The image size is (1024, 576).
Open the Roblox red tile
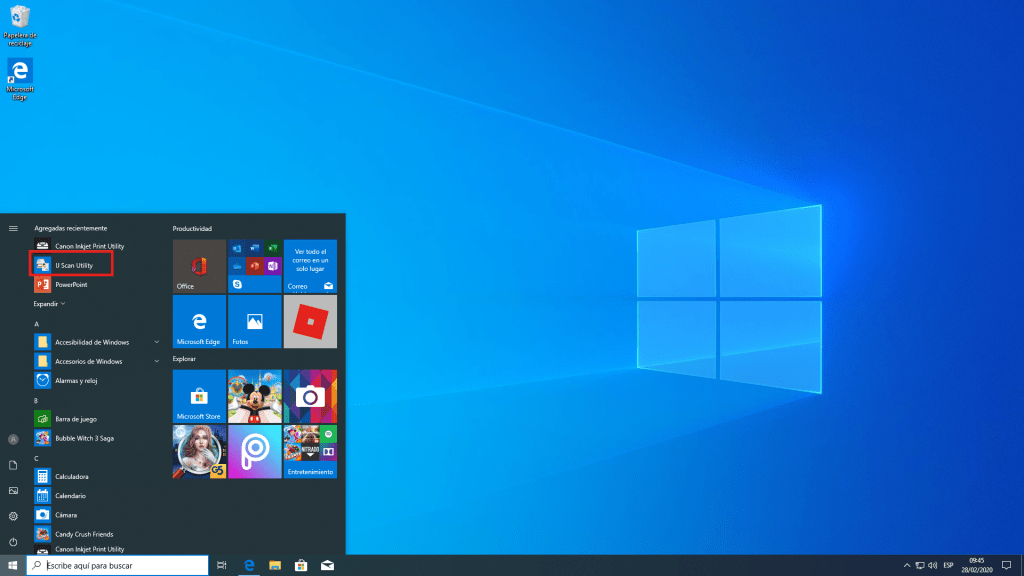310,321
